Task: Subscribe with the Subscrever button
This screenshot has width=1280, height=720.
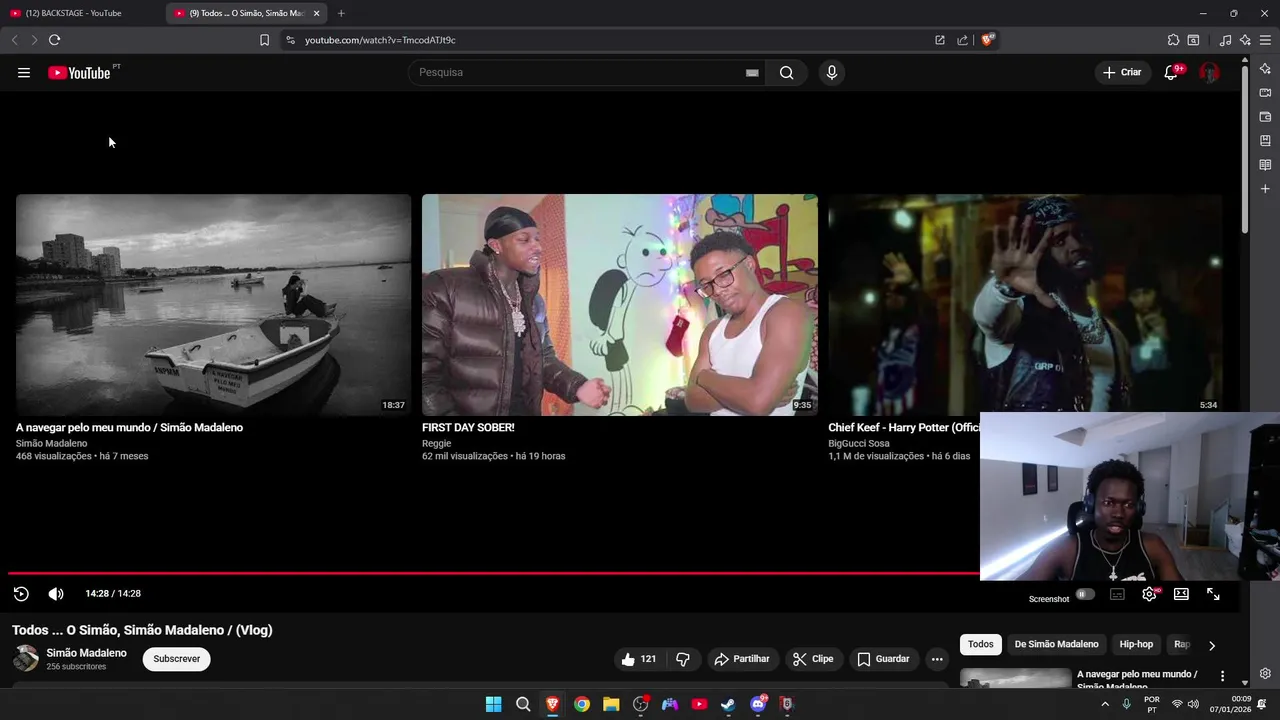Action: click(x=177, y=659)
